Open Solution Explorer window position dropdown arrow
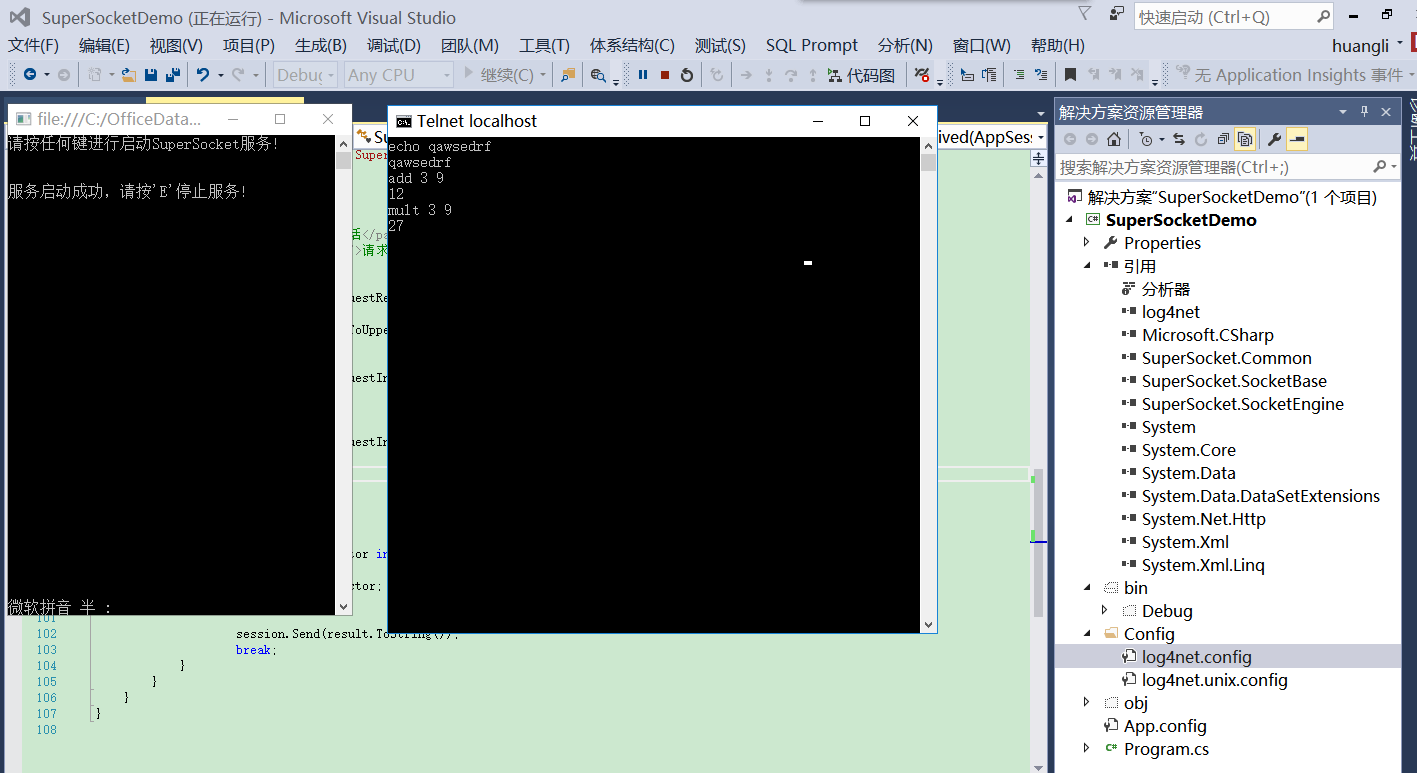The width and height of the screenshot is (1417, 773). coord(1343,112)
